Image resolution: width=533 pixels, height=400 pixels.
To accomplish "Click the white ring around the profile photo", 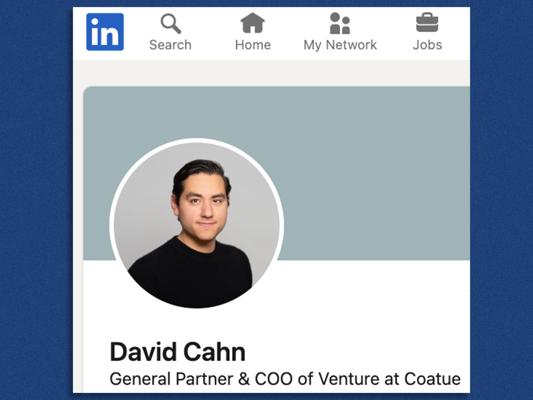I will 197,140.
